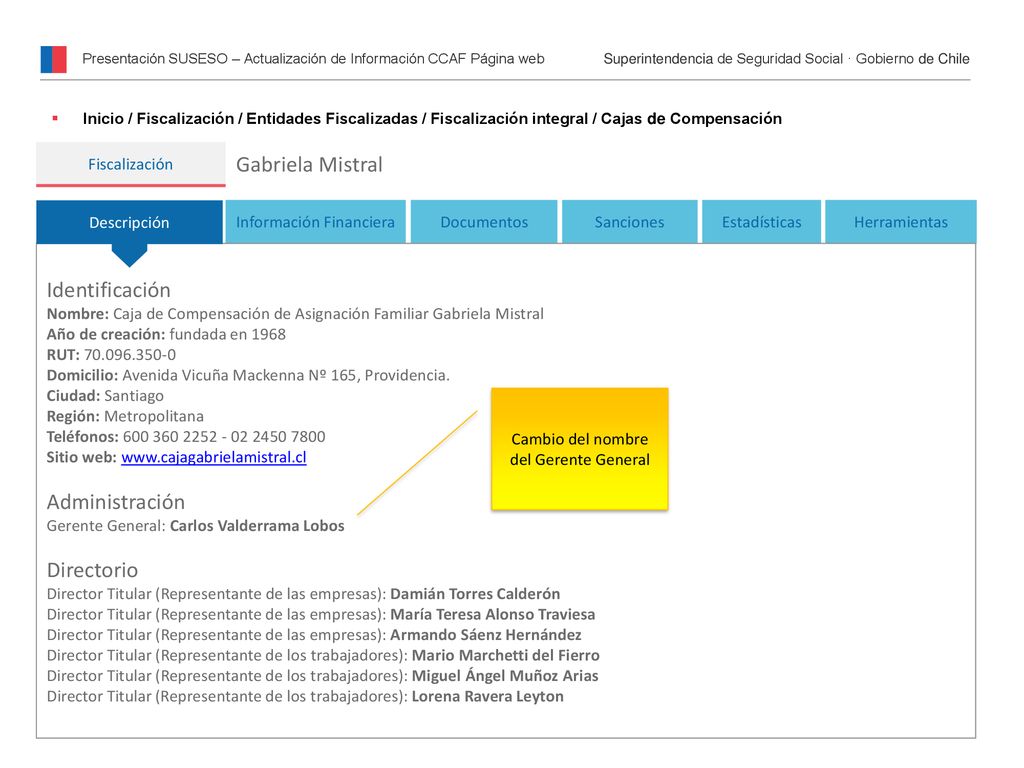Viewport: 1024px width, 768px height.
Task: Click director Mario Marchetti del Fierro row
Action: tap(323, 656)
